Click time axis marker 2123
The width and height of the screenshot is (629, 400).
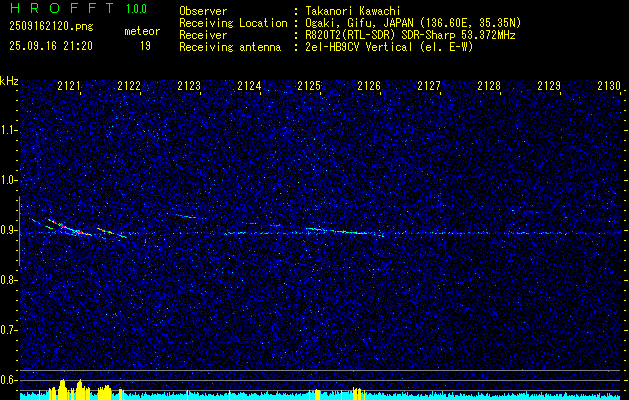(189, 86)
